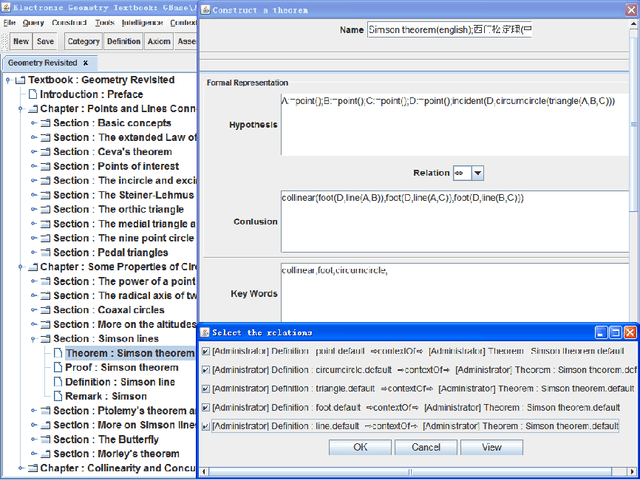Expand Section The nine point circle node

click(34, 238)
